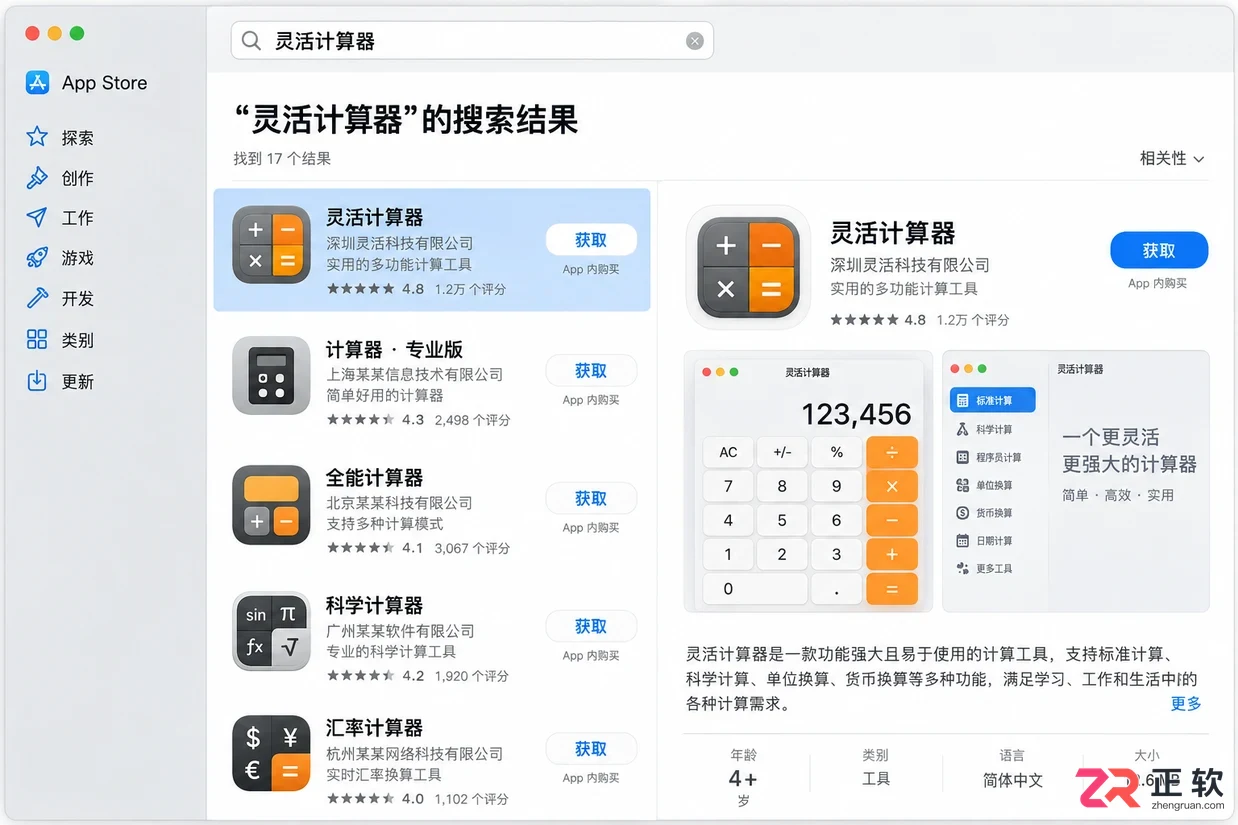The width and height of the screenshot is (1238, 825).
Task: Click the App Store logo icon in sidebar
Action: tap(37, 83)
